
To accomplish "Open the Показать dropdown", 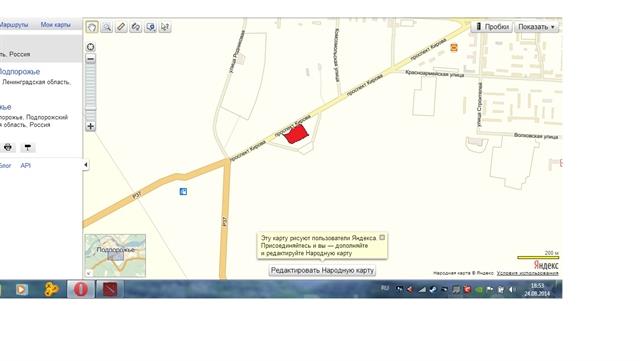I will point(536,27).
